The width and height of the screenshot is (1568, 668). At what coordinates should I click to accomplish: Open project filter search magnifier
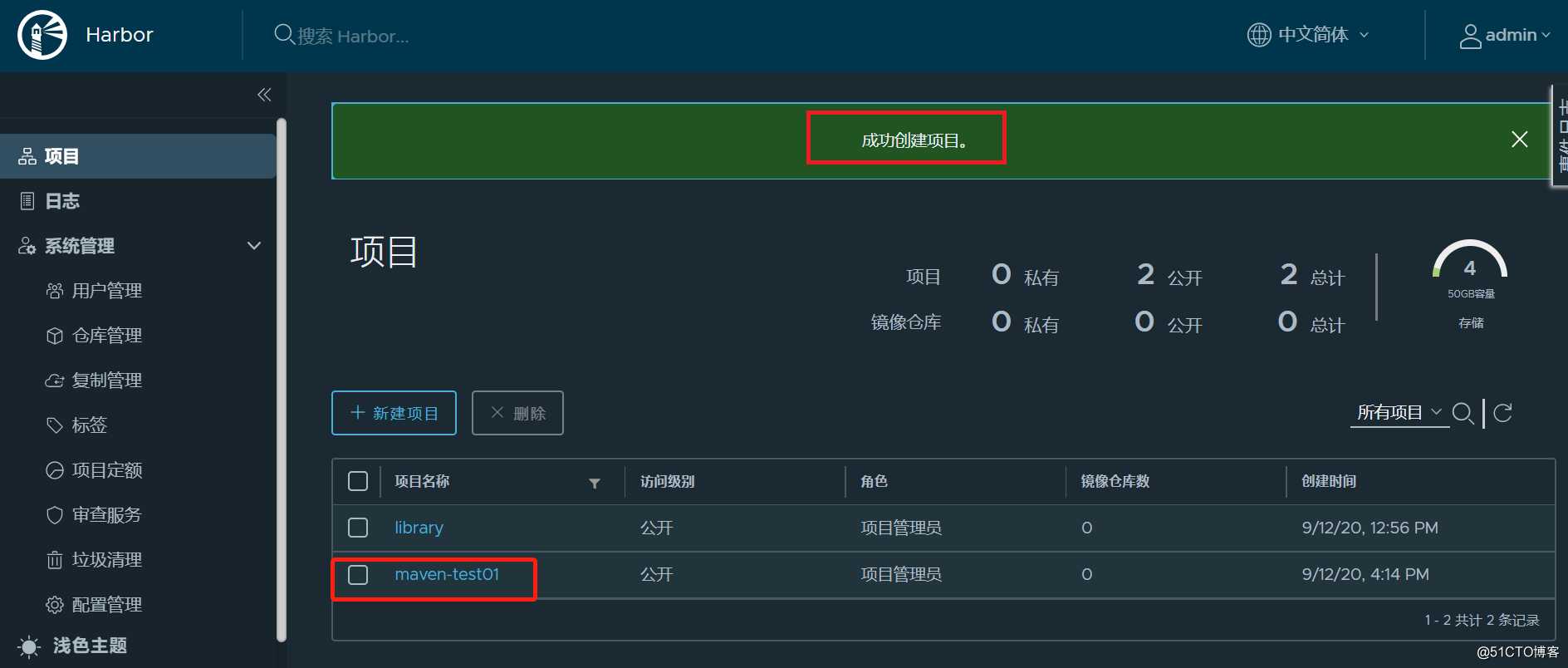pos(1463,413)
